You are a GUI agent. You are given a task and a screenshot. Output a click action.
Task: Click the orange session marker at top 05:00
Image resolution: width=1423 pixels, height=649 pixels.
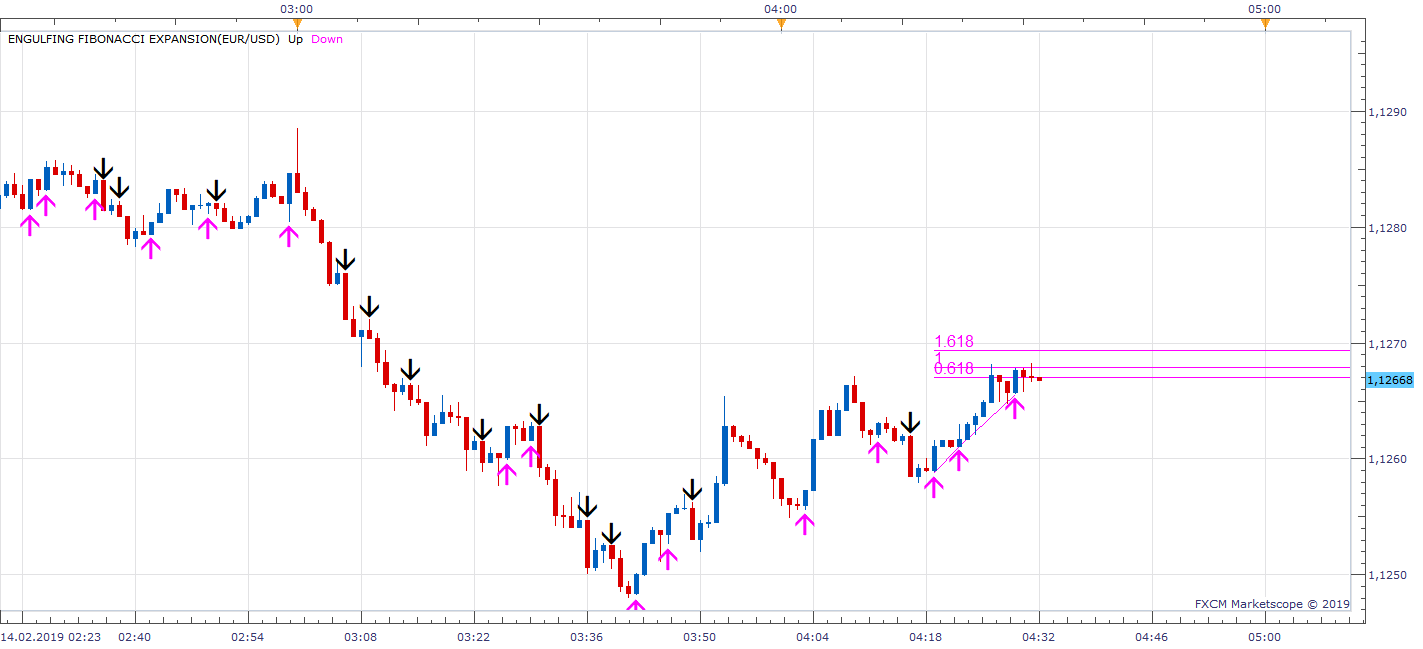1265,25
